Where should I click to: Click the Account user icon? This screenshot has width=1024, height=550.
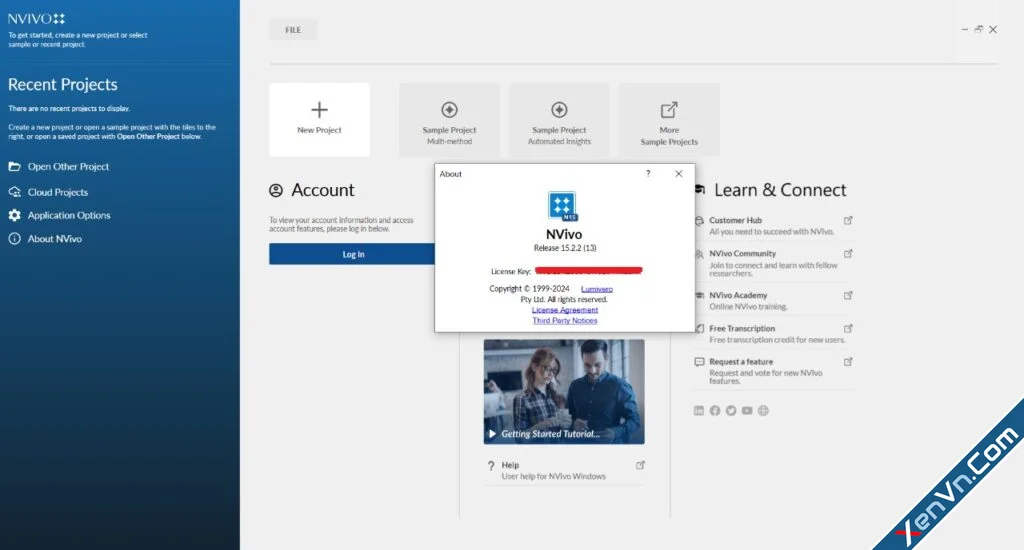click(x=276, y=190)
